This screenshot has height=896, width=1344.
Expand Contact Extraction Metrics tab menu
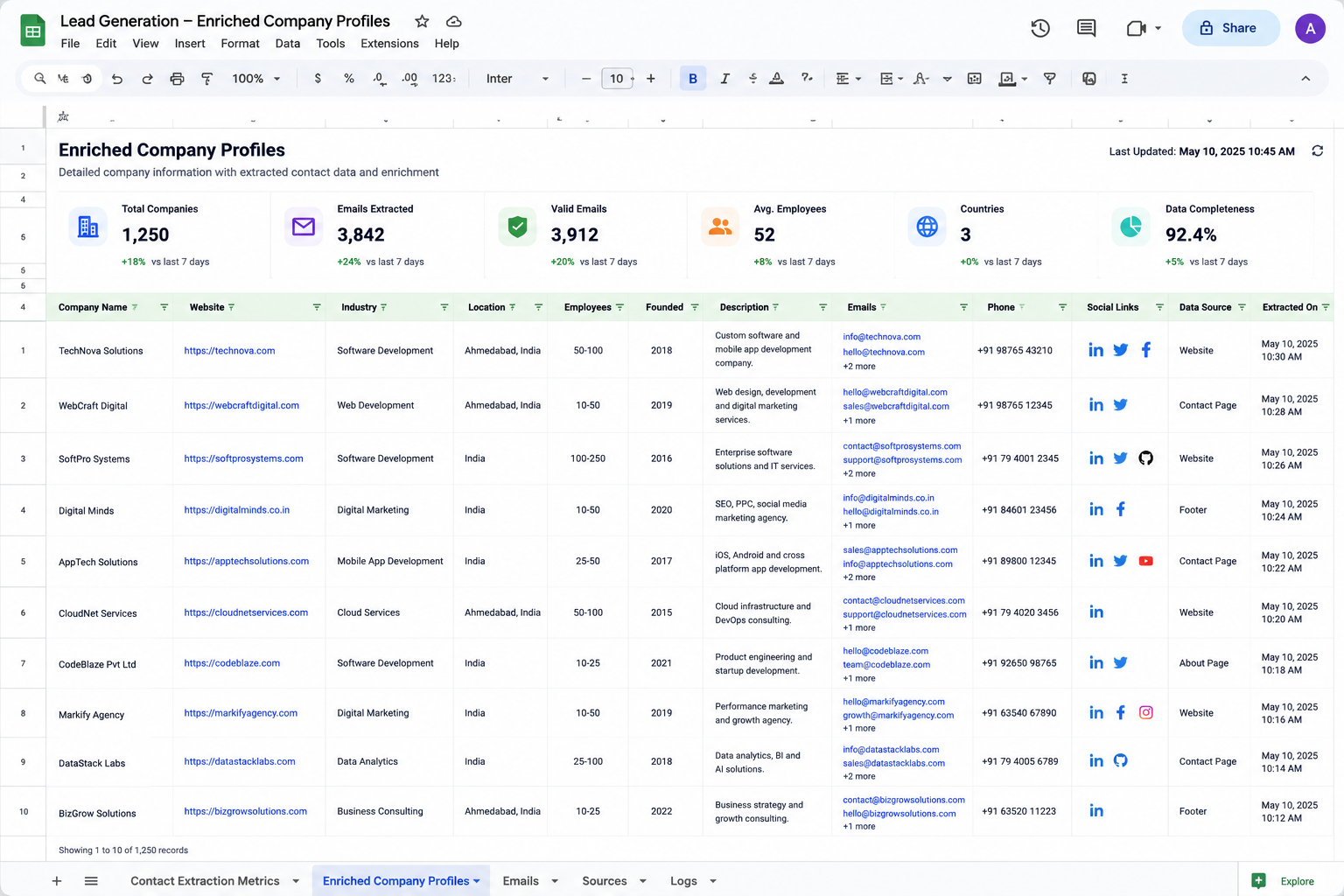[x=296, y=881]
